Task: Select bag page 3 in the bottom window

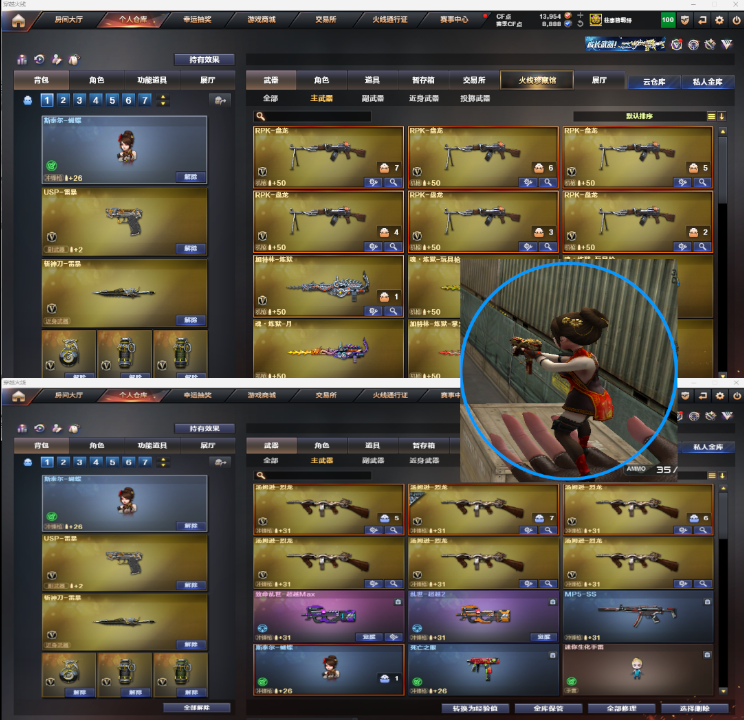Action: click(79, 462)
